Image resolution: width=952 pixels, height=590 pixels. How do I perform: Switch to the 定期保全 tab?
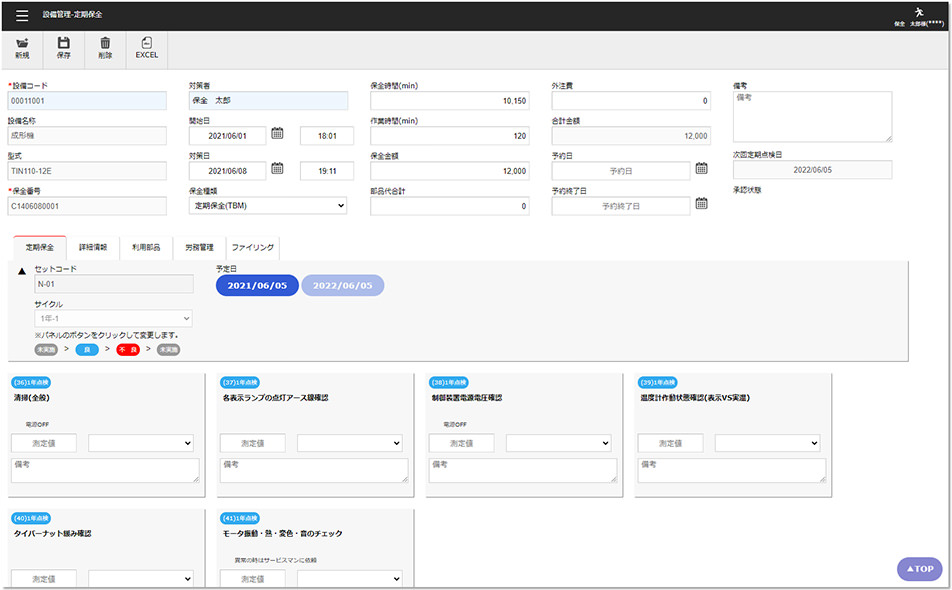pos(40,248)
